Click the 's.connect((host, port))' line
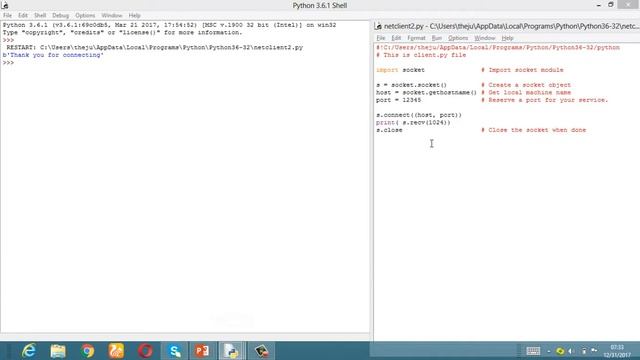This screenshot has height=360, width=640. [x=419, y=115]
